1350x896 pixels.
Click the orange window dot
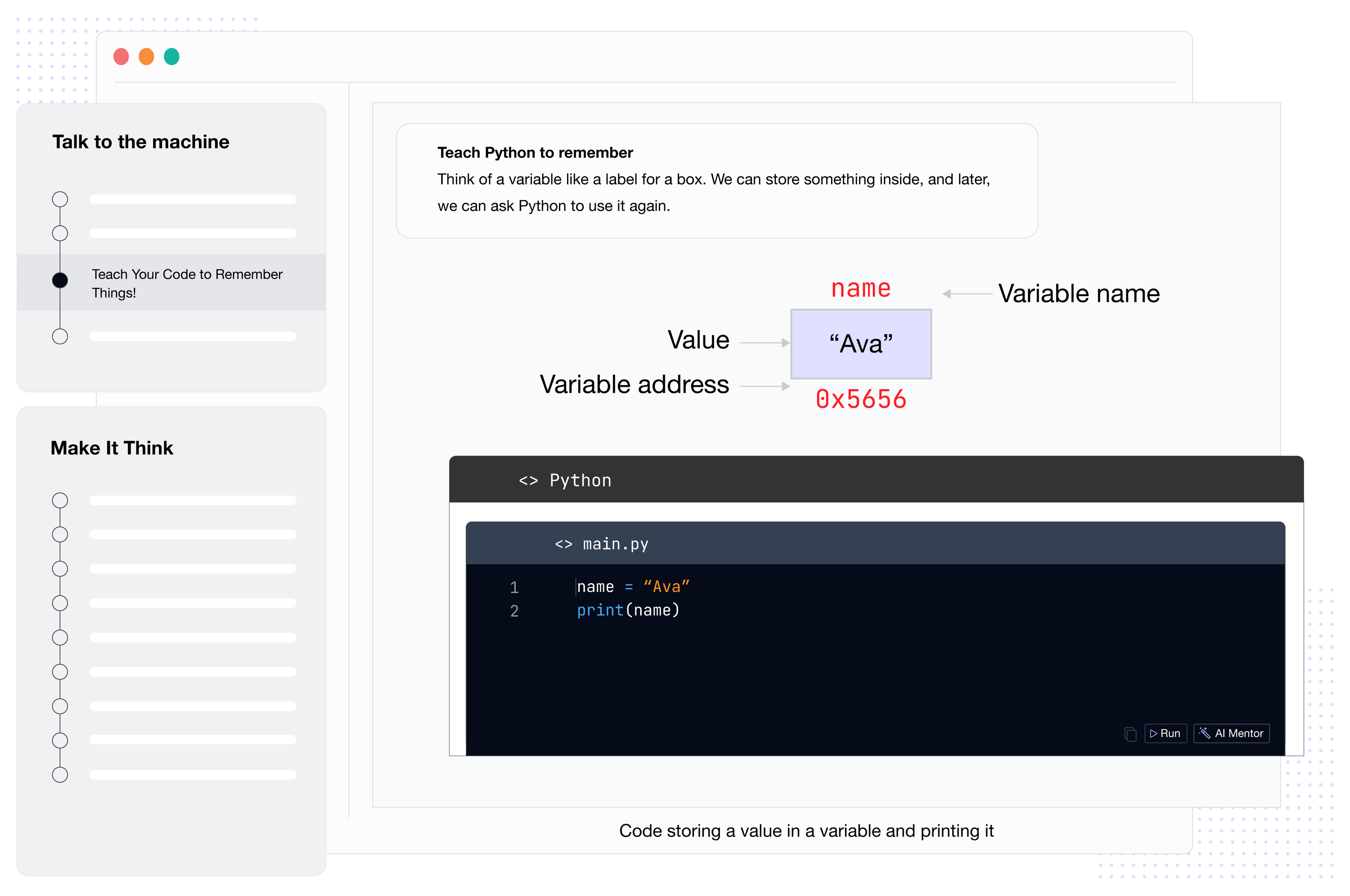(146, 57)
